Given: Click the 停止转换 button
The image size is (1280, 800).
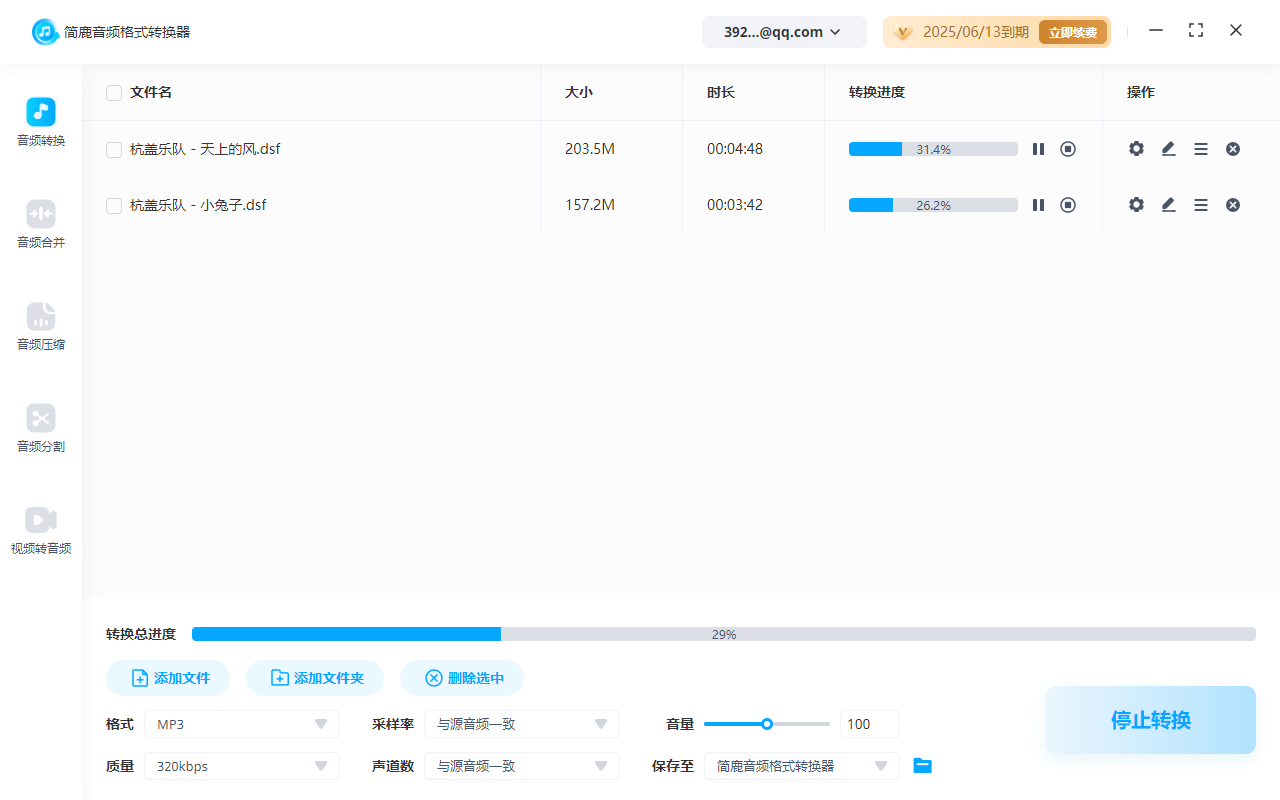Looking at the screenshot, I should (1150, 720).
